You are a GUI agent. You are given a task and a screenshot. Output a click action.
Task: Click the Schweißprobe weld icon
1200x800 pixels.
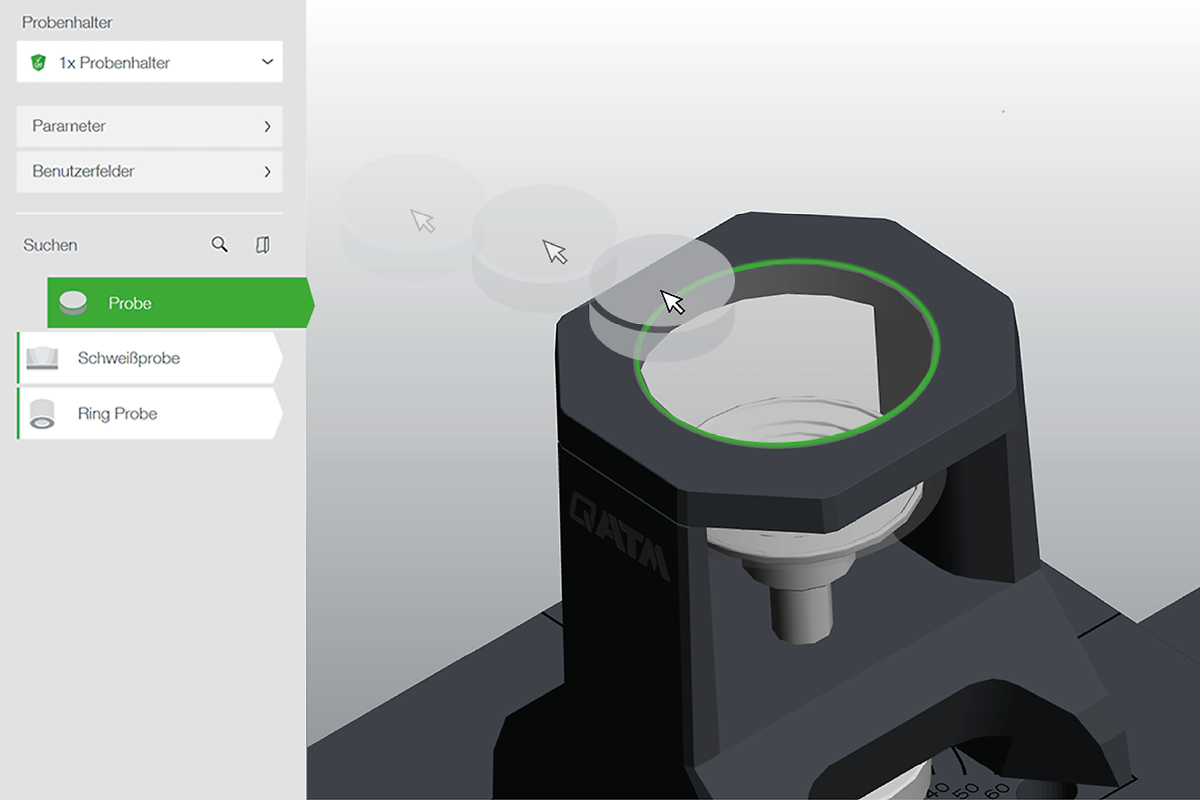pos(41,358)
